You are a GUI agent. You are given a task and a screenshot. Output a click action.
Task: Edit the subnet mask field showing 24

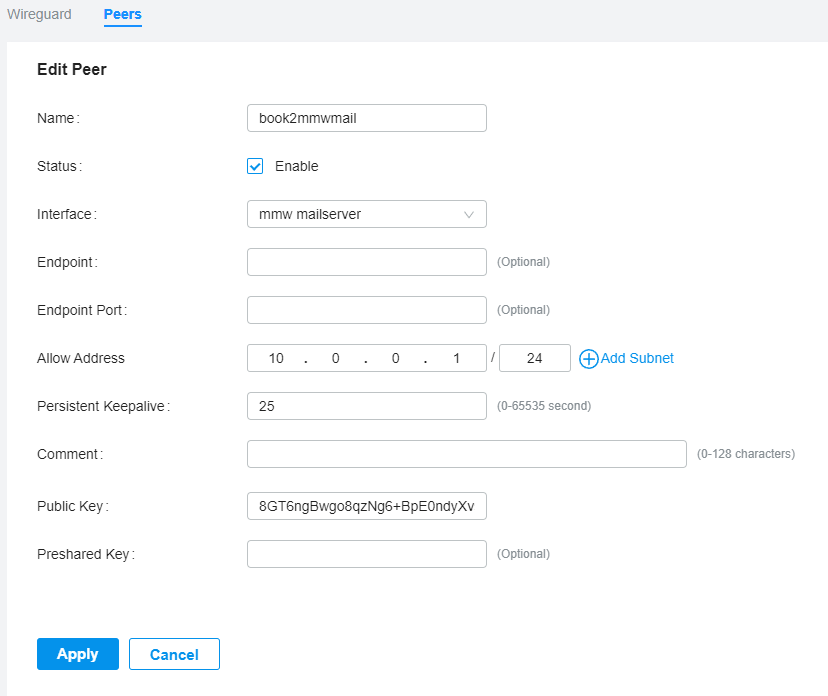pos(534,358)
